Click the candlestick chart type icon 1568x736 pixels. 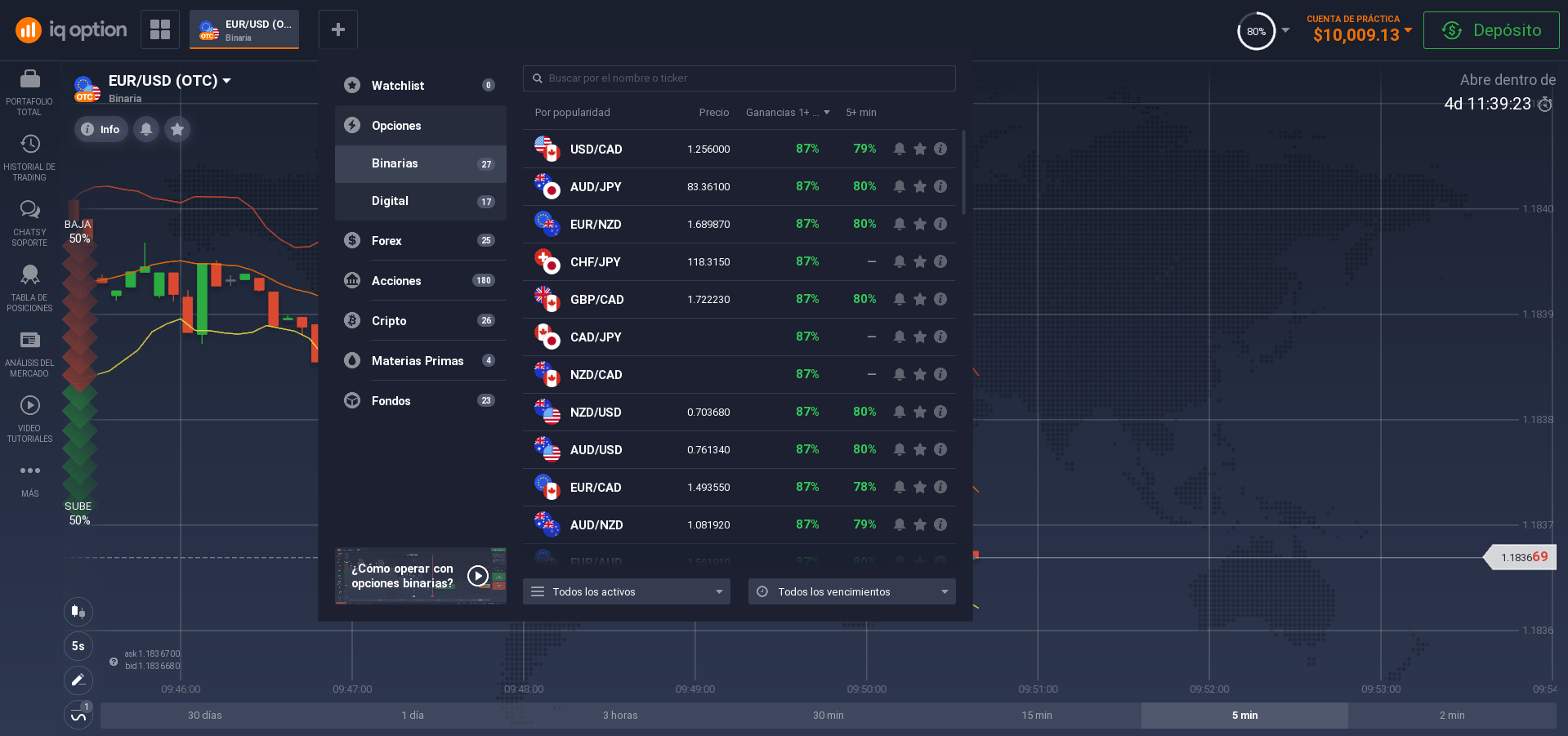(78, 611)
